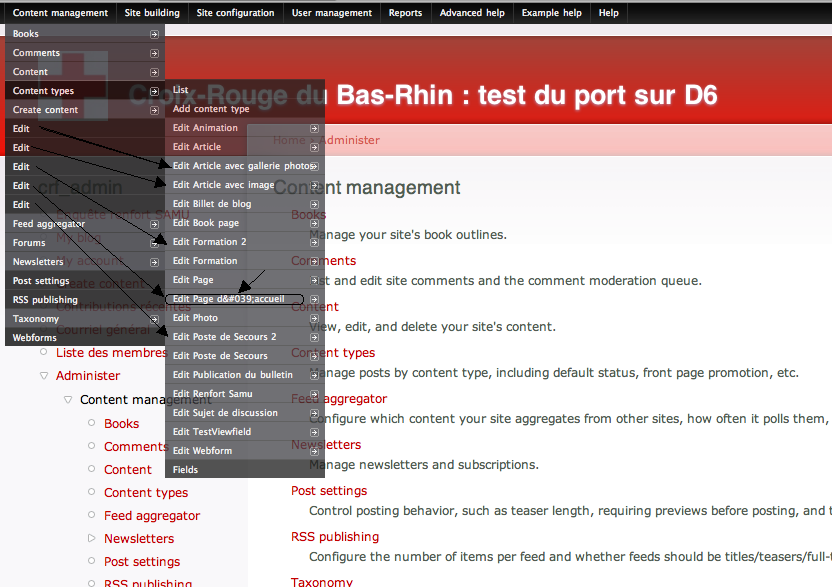Image resolution: width=832 pixels, height=587 pixels.
Task: Collapse the Content management tree branch
Action: coord(68,399)
